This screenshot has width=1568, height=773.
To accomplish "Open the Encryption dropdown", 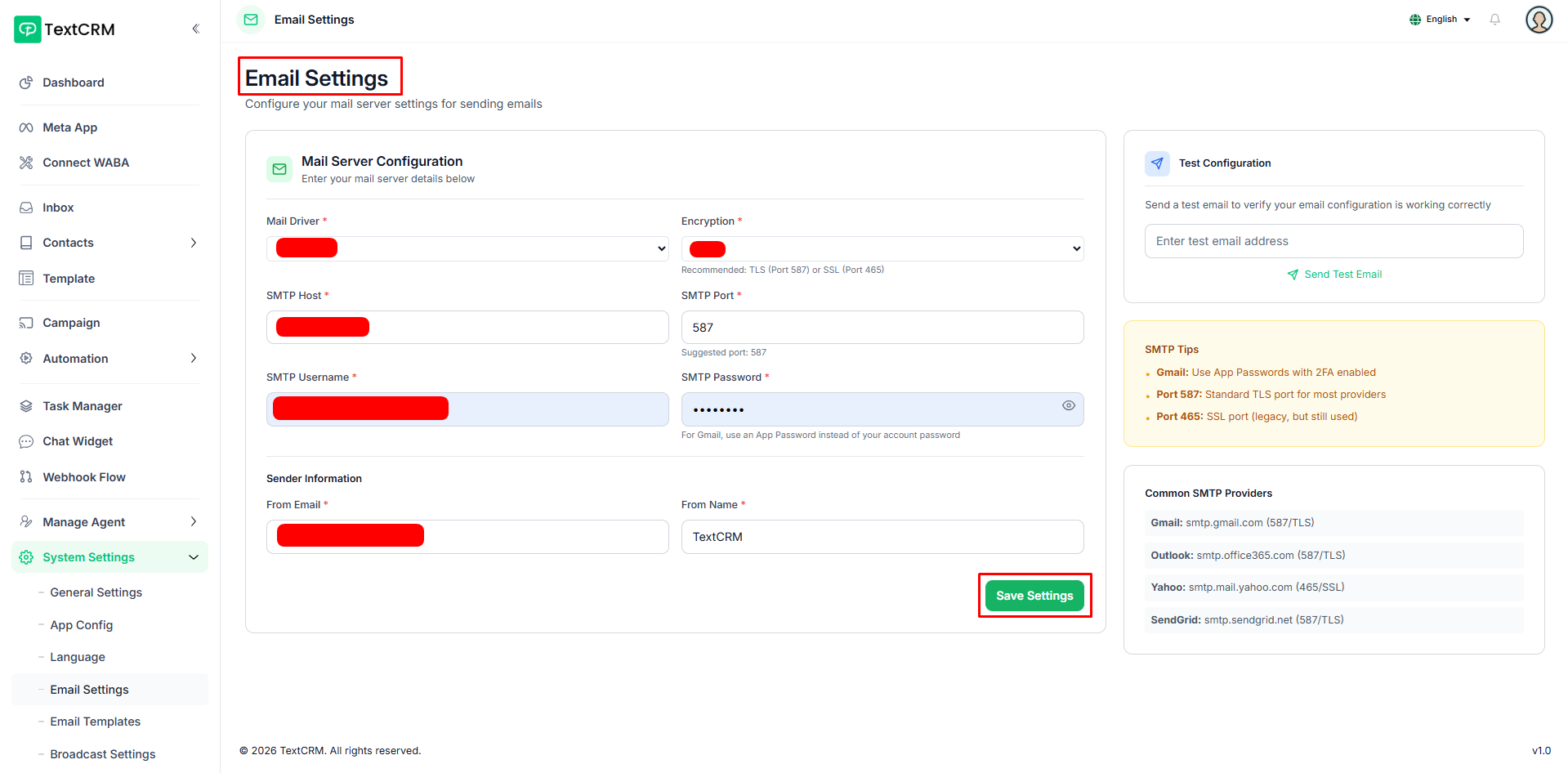I will point(882,248).
